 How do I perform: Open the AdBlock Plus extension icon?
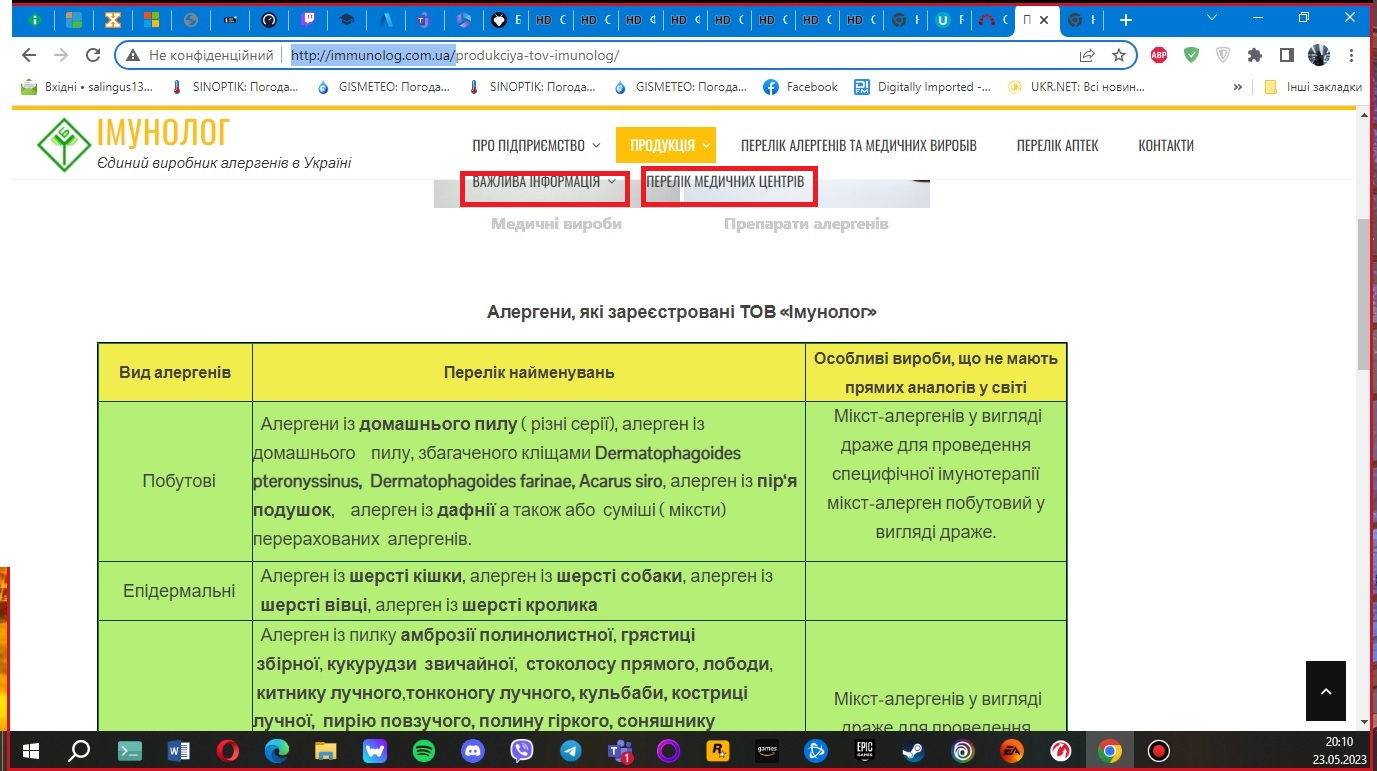click(1159, 55)
